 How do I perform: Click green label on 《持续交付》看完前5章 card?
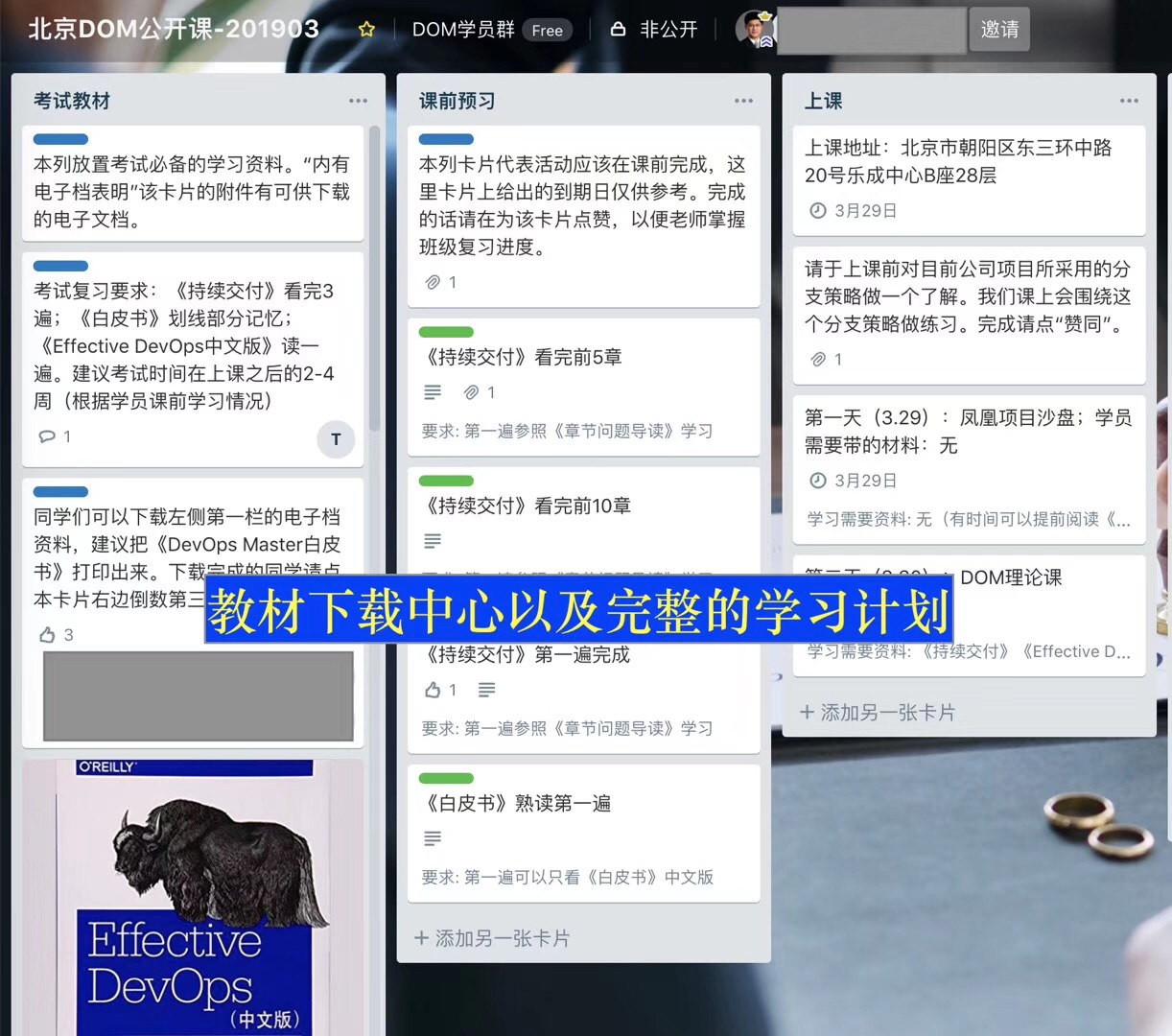pyautogui.click(x=446, y=332)
